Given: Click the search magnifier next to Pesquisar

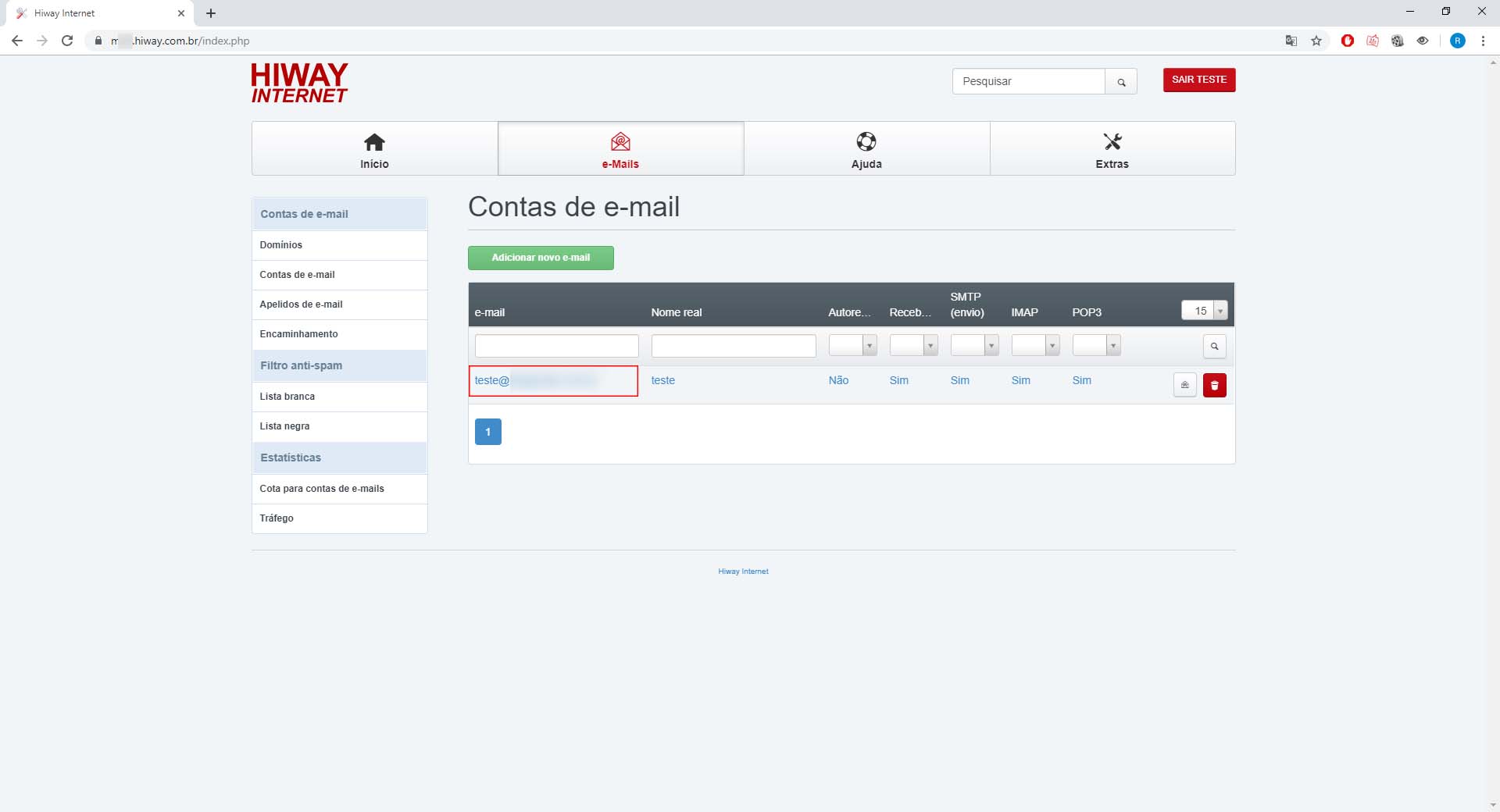Looking at the screenshot, I should [x=1121, y=81].
